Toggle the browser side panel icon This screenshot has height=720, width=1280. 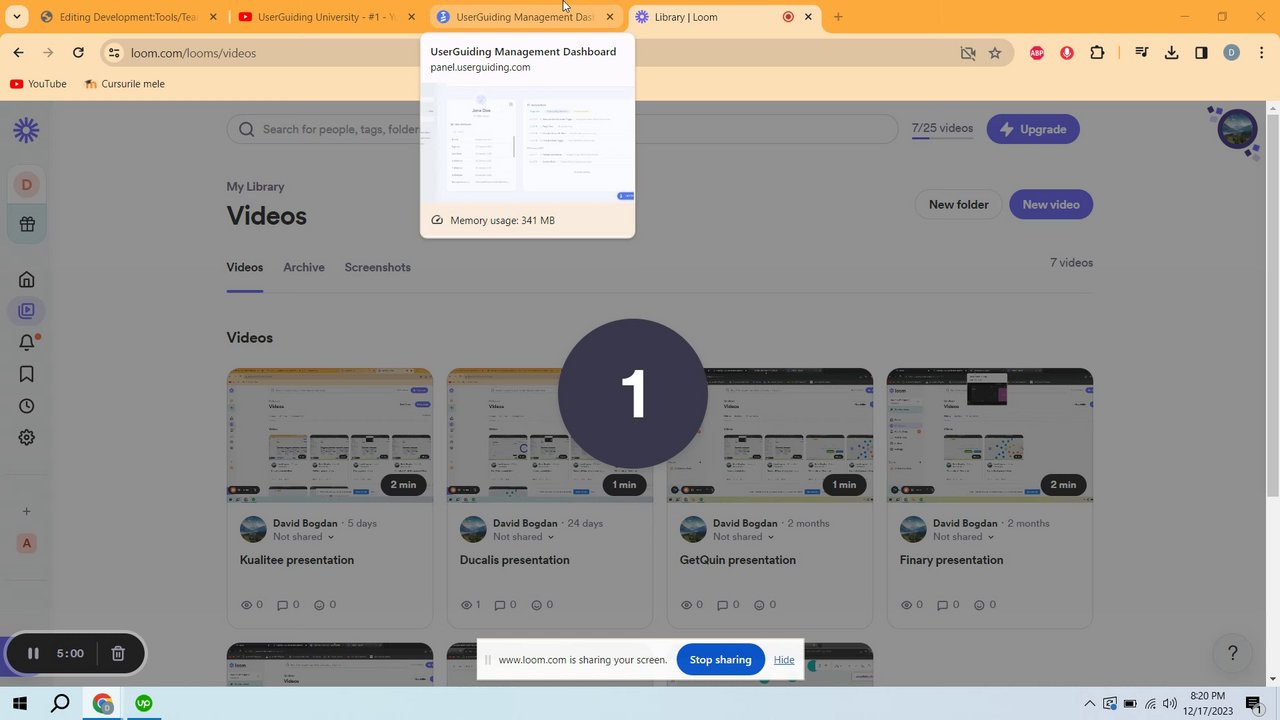(1201, 53)
